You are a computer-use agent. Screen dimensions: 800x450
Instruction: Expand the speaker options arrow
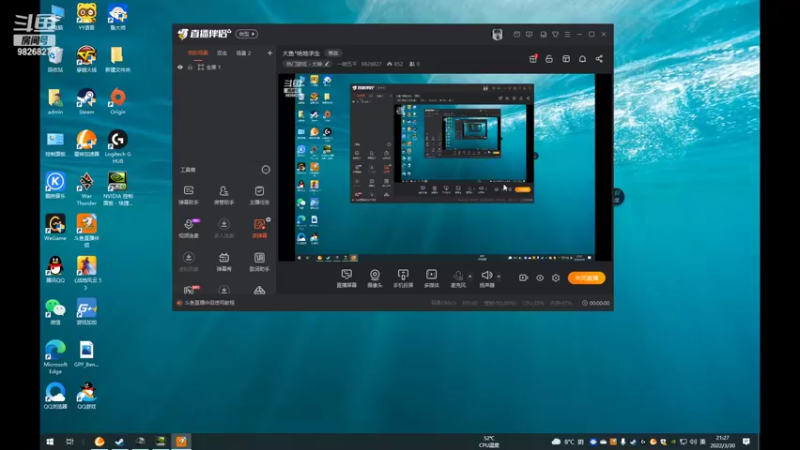point(498,277)
